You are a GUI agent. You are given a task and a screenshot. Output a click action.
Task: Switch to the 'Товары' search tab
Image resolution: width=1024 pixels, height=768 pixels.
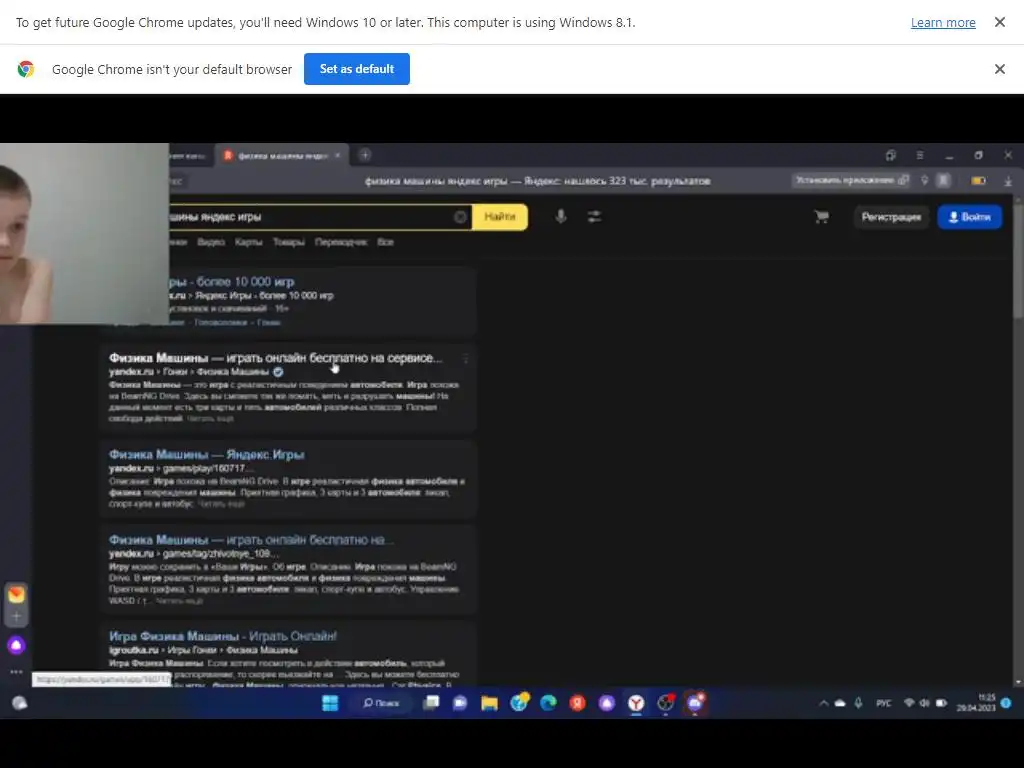point(289,242)
